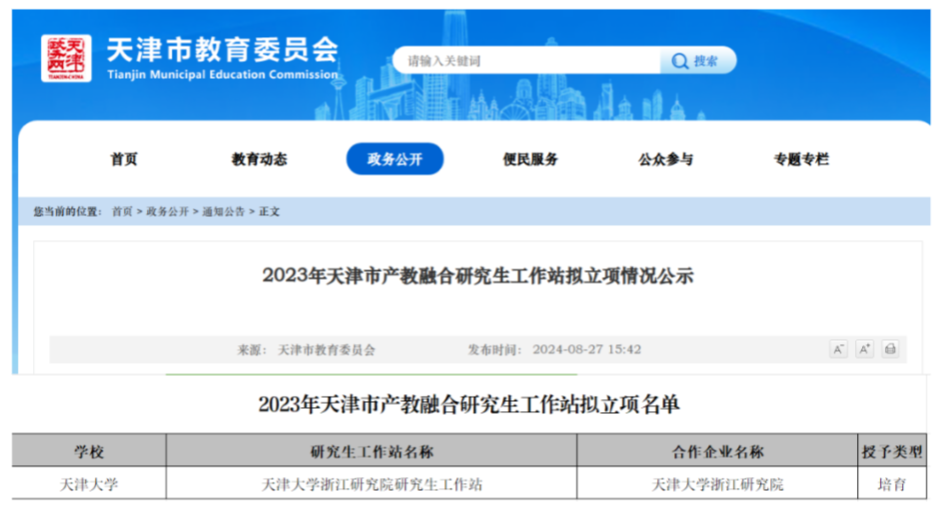This screenshot has height=508, width=942.
Task: Click the increase font size icon
Action: click(x=864, y=349)
